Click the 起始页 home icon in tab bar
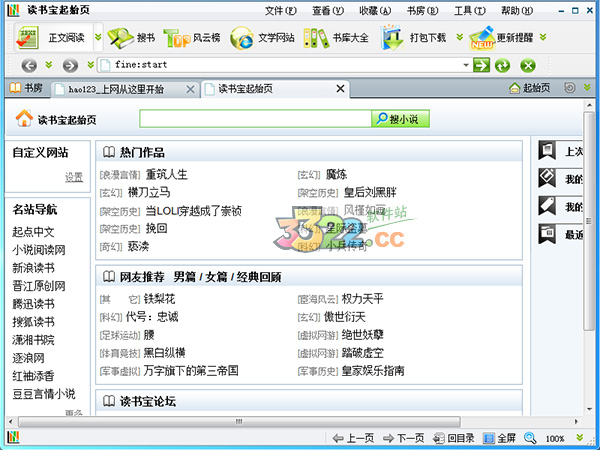 click(x=515, y=88)
